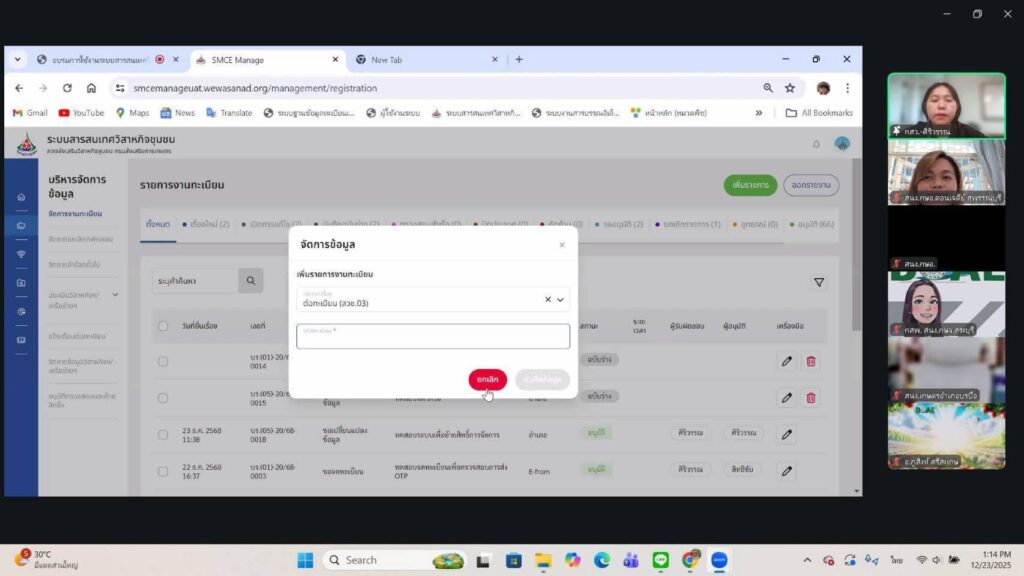Image resolution: width=1024 pixels, height=576 pixels.
Task: Clear the selected ต่อทะเบียน dropdown value
Action: pyautogui.click(x=547, y=299)
